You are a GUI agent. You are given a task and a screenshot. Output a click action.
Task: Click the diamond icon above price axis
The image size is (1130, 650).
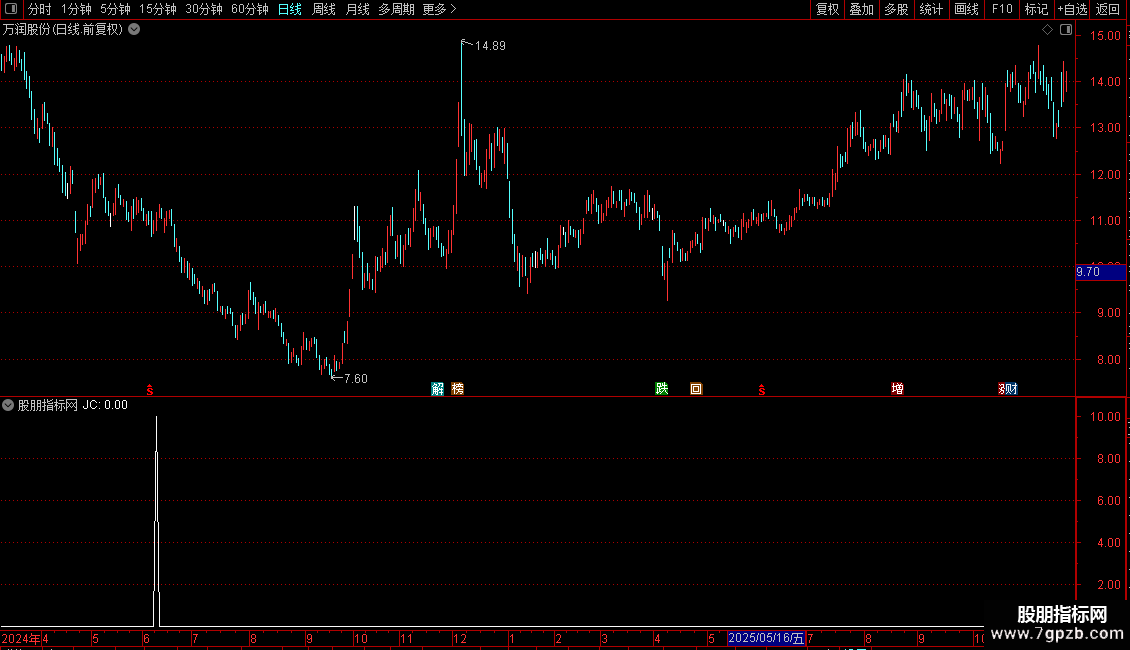point(1048,30)
